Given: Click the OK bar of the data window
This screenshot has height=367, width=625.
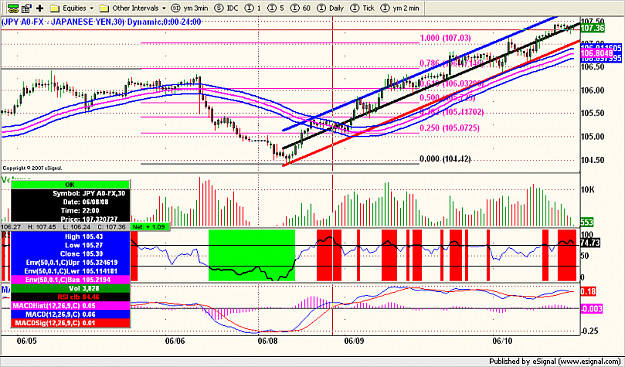Looking at the screenshot, I should pos(70,184).
